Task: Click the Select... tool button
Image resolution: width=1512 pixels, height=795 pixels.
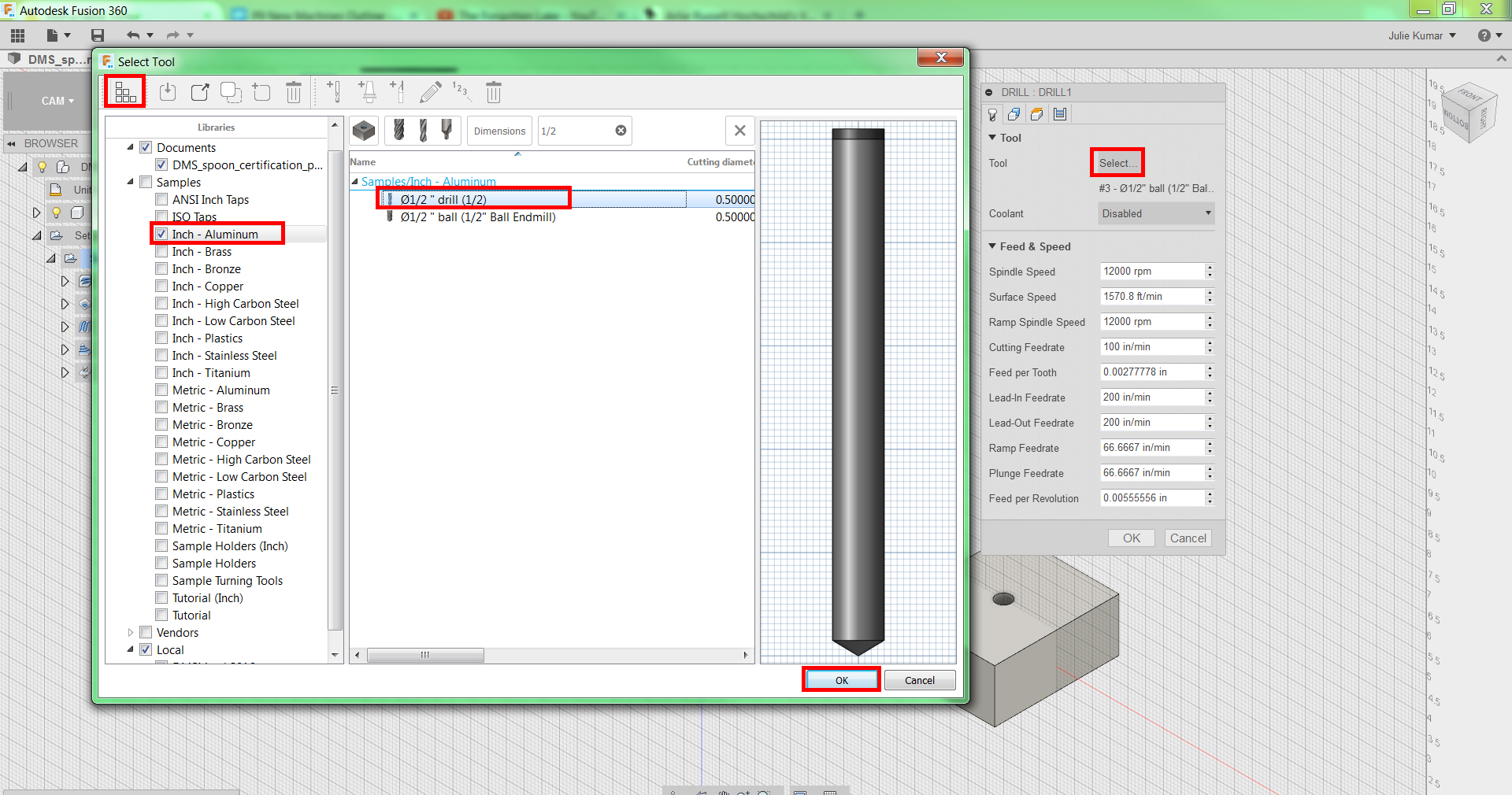Action: point(1117,163)
